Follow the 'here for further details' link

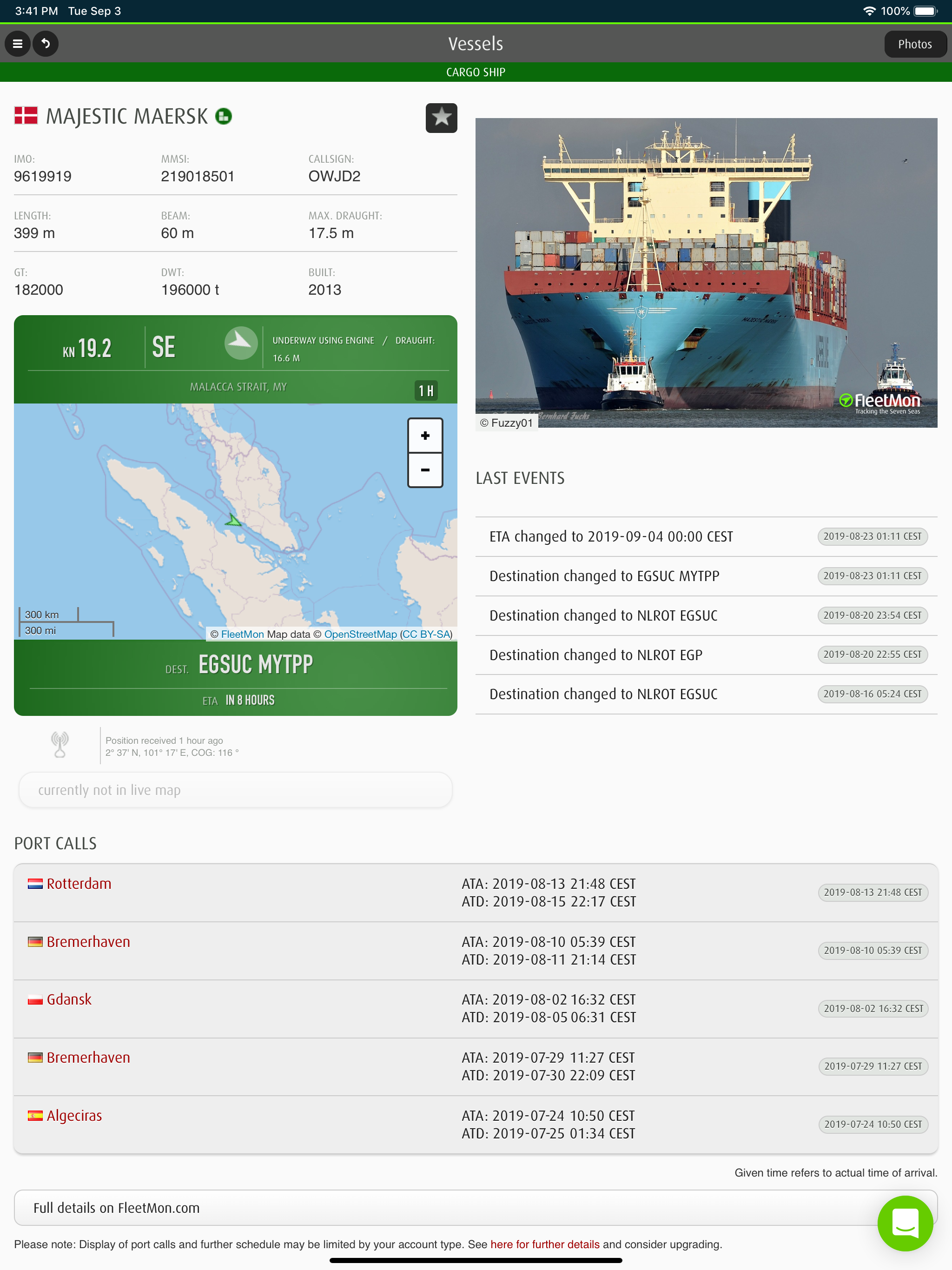(x=544, y=1244)
